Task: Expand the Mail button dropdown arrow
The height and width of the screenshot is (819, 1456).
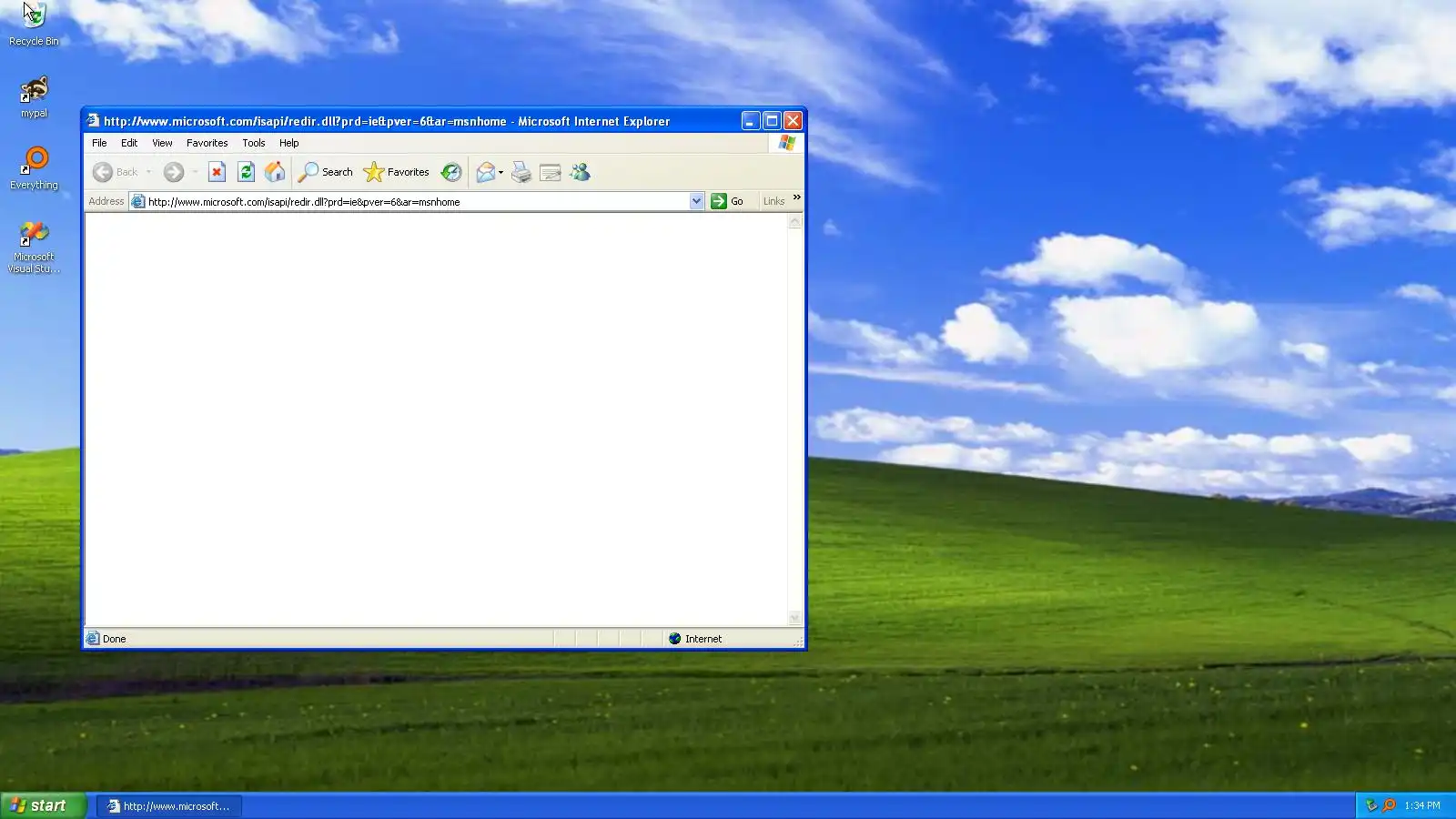Action: click(x=500, y=172)
